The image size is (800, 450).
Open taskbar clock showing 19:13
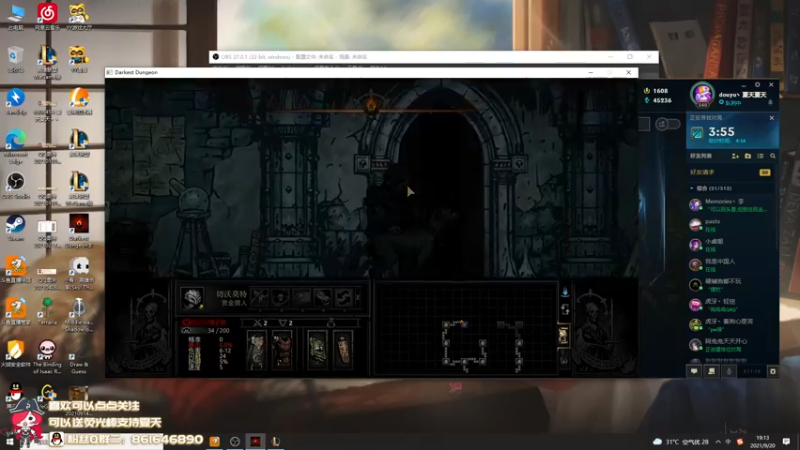[x=762, y=442]
